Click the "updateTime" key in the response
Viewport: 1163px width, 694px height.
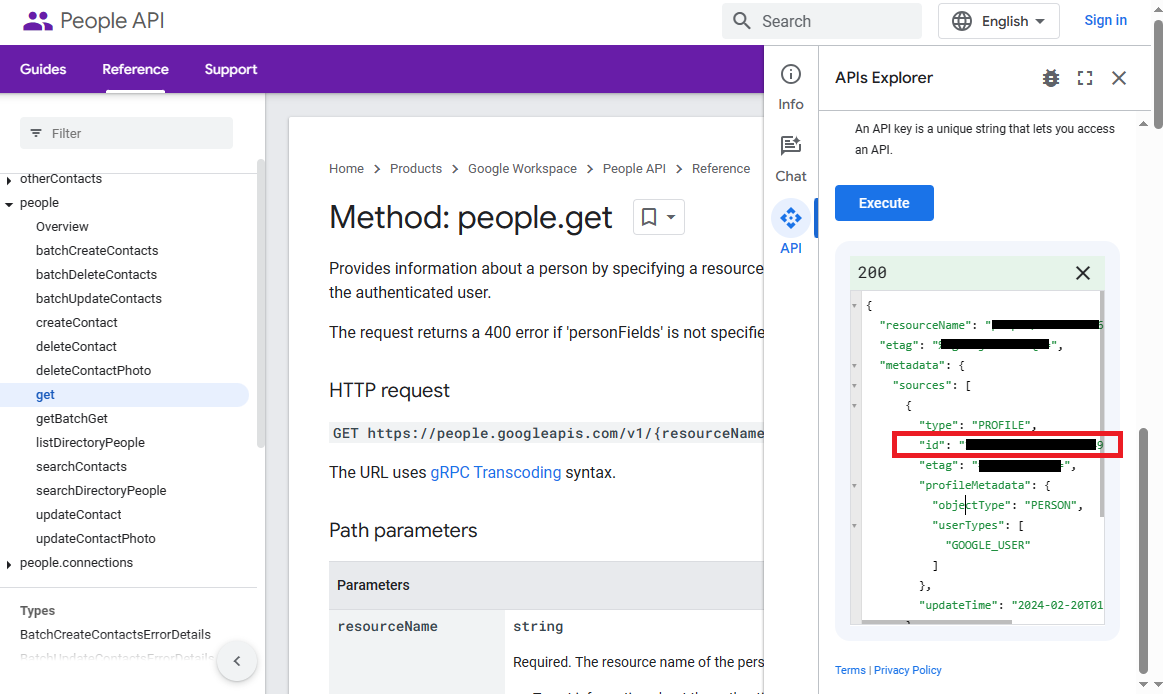pos(958,605)
